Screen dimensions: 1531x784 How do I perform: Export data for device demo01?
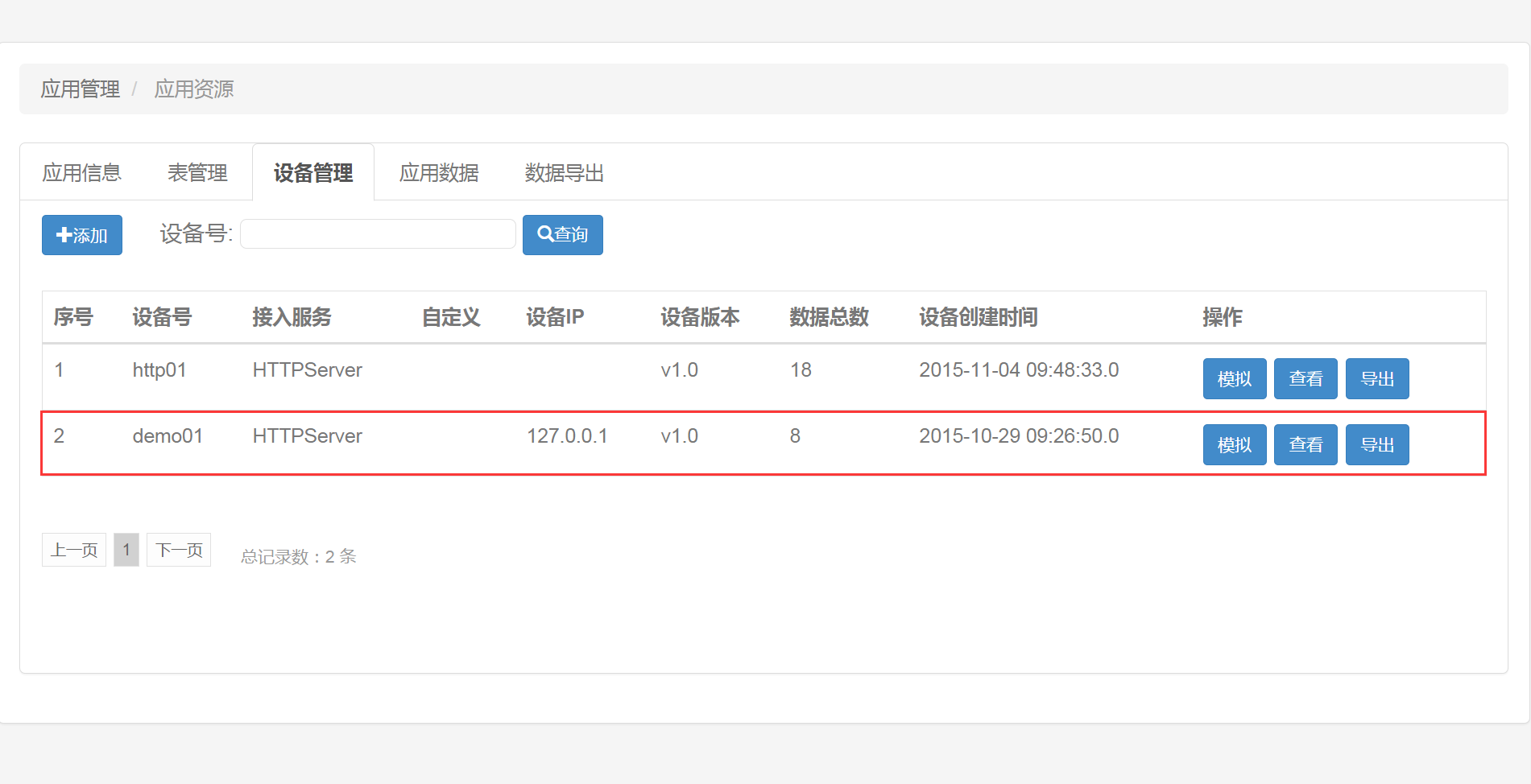(1377, 445)
